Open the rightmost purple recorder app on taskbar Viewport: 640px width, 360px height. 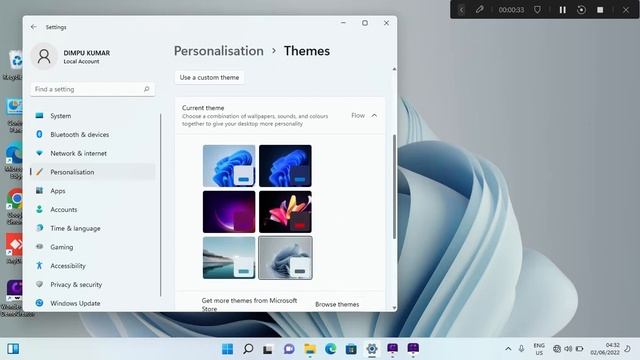click(x=413, y=349)
